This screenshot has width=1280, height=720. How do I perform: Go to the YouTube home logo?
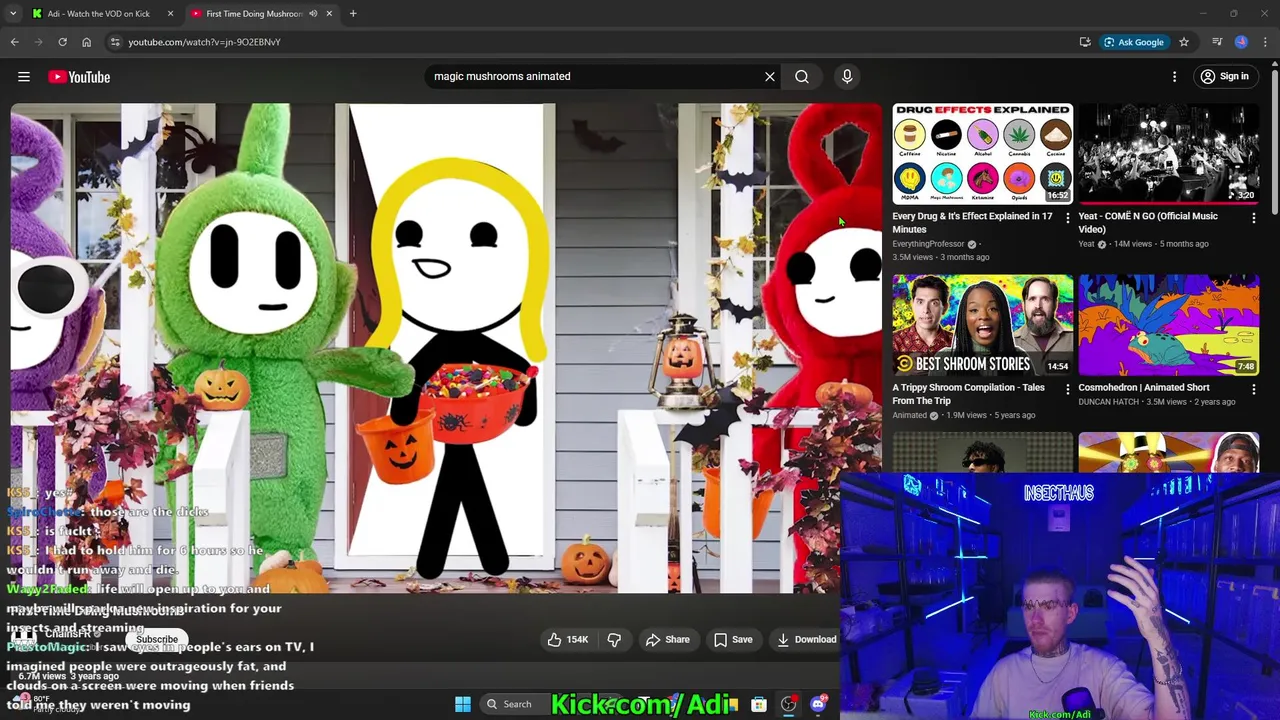point(79,77)
